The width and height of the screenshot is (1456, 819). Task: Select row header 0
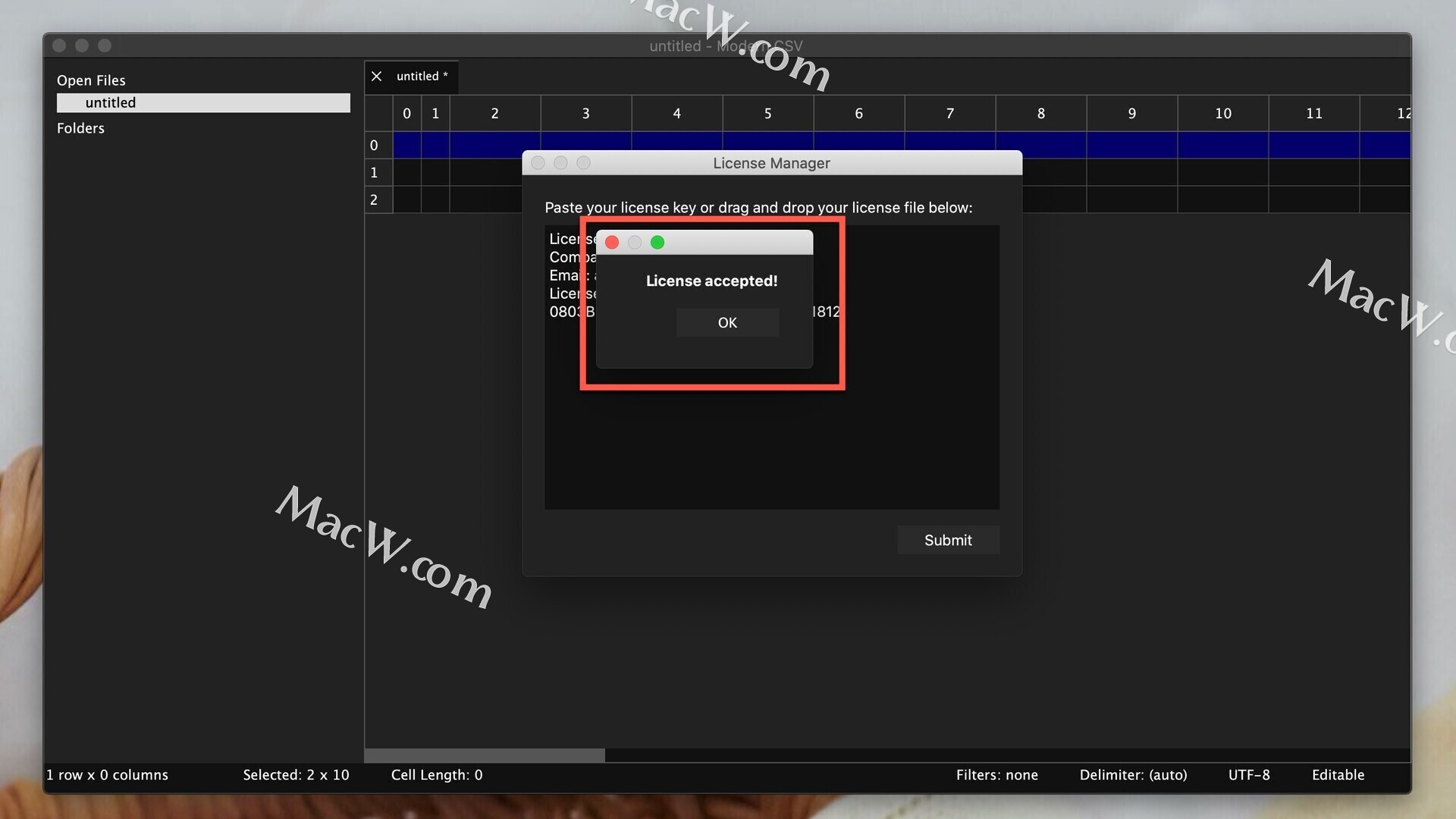point(378,145)
